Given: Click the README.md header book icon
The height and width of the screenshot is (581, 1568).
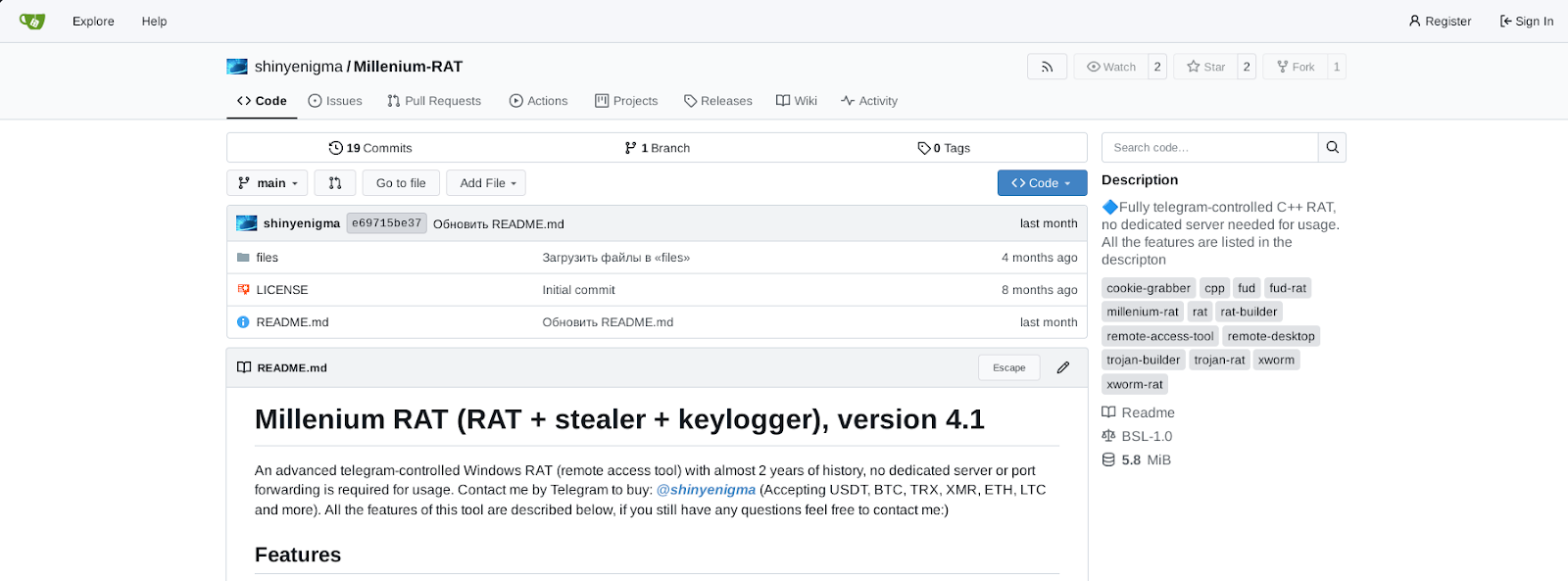Looking at the screenshot, I should 244,367.
